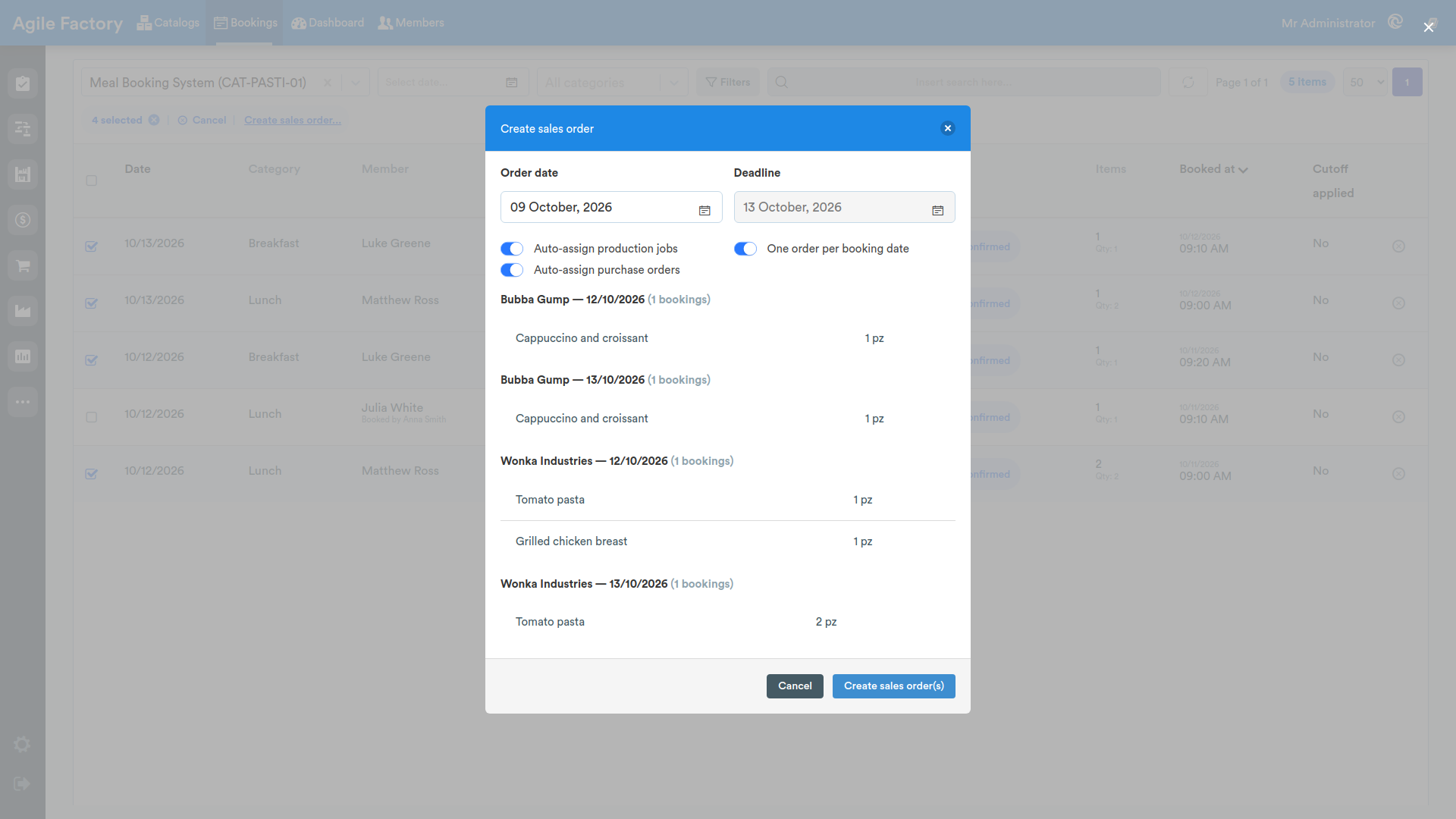This screenshot has height=819, width=1456.
Task: Toggle Auto-assign production jobs switch
Action: coord(512,249)
